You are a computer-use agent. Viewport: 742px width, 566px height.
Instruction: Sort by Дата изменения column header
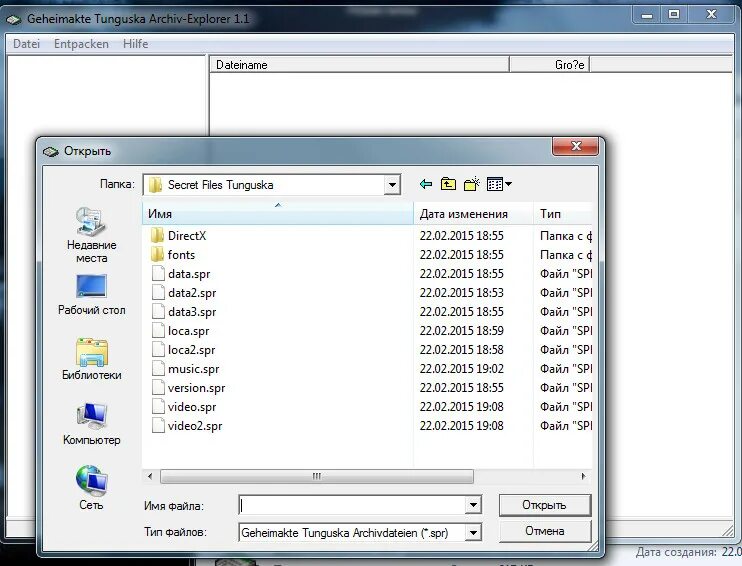coord(473,213)
